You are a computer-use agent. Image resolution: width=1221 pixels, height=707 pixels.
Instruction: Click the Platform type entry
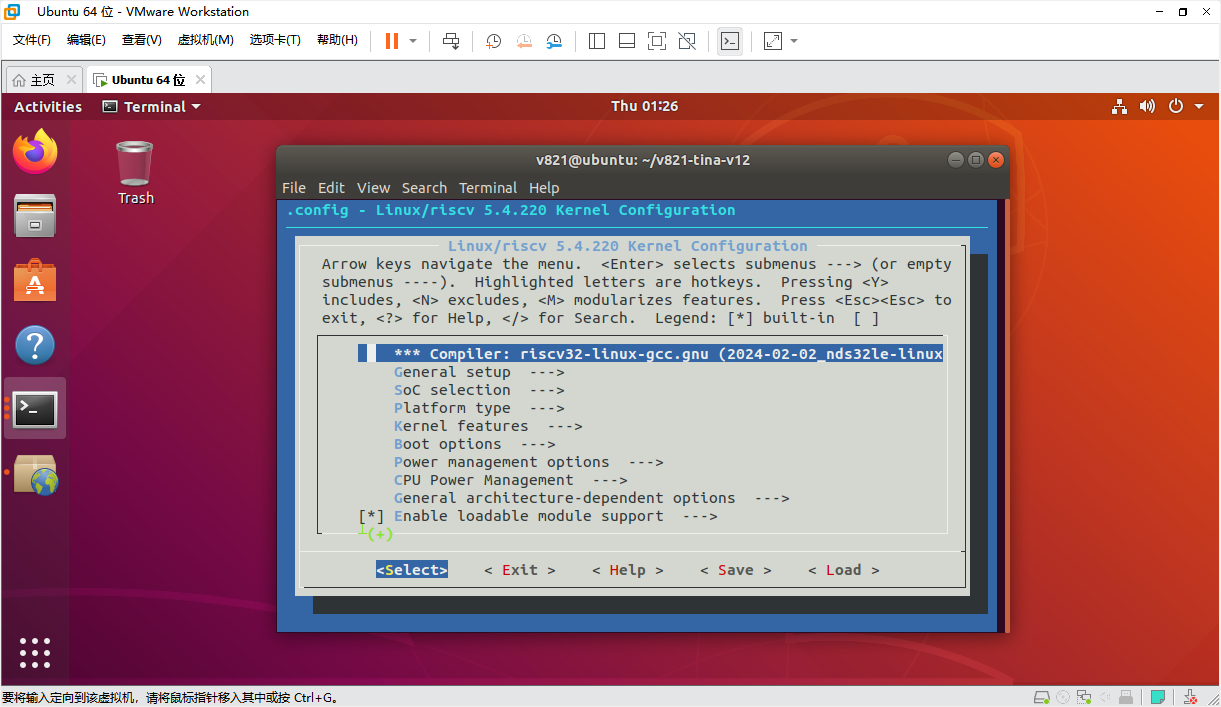coord(479,408)
